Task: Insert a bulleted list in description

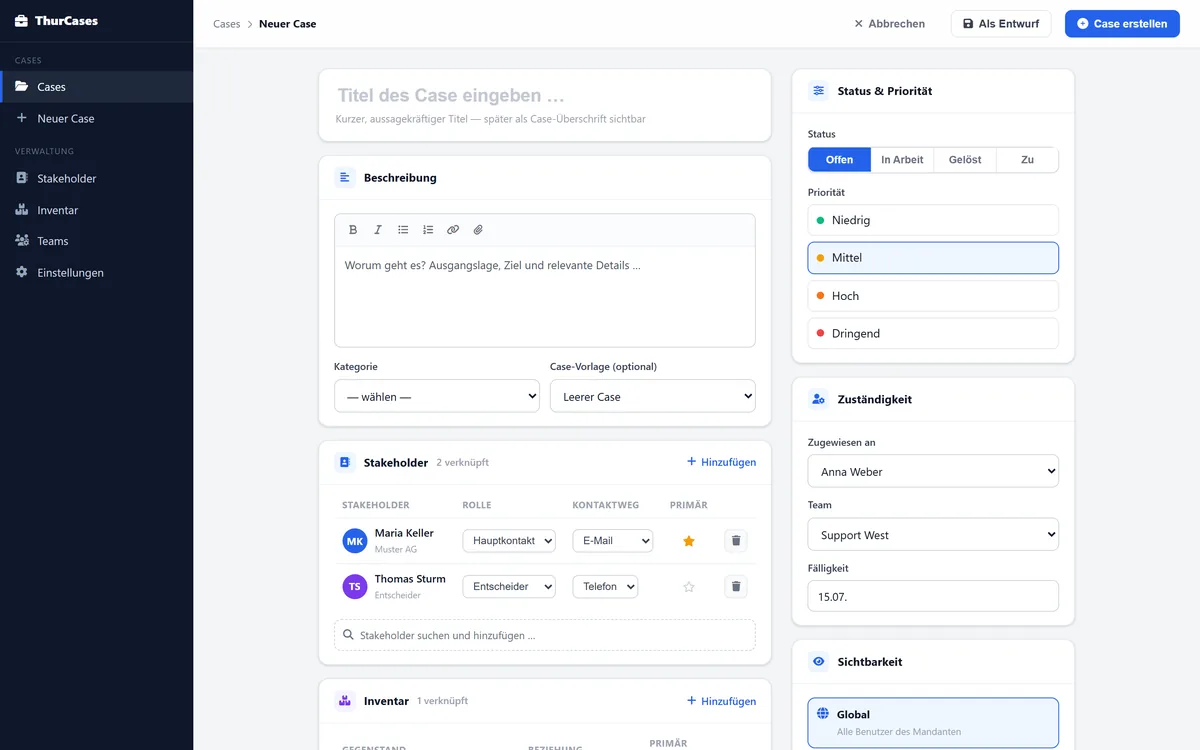Action: pos(403,230)
